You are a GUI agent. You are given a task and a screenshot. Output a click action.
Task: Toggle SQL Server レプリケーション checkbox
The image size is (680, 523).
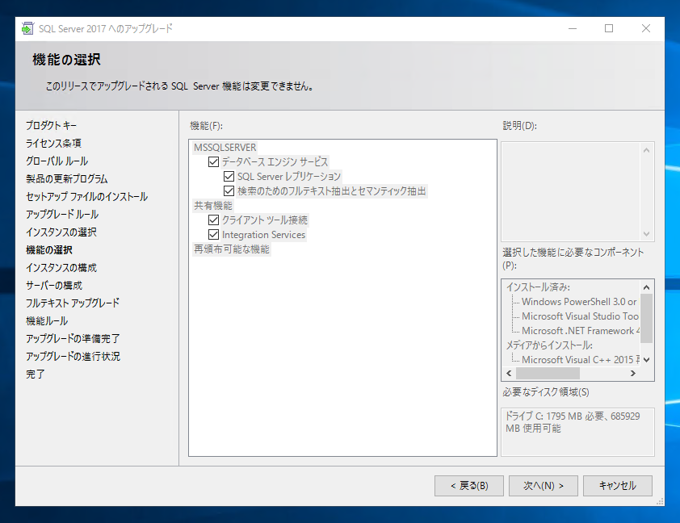coord(229,177)
